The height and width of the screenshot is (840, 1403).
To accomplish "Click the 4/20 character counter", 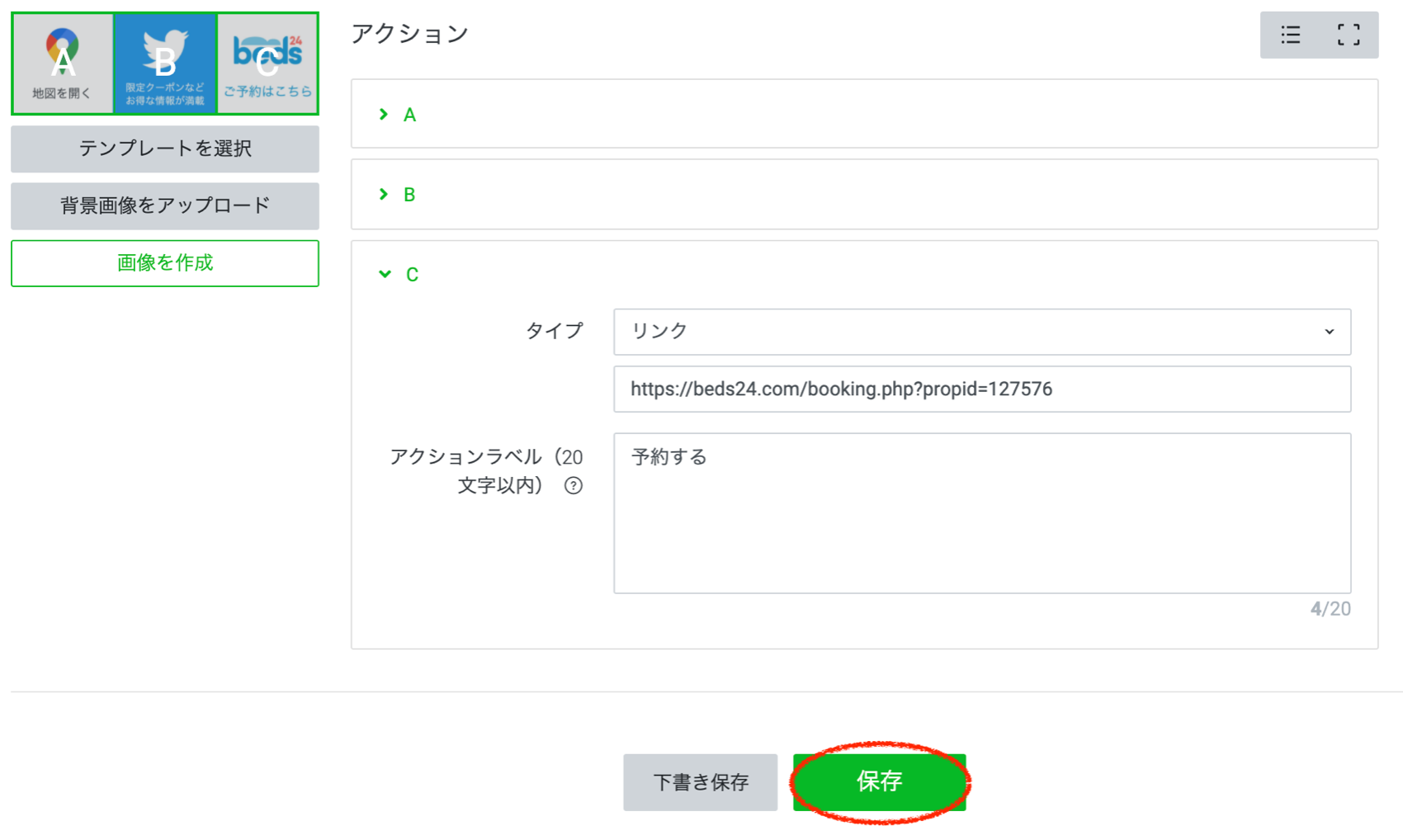I will pyautogui.click(x=1330, y=609).
